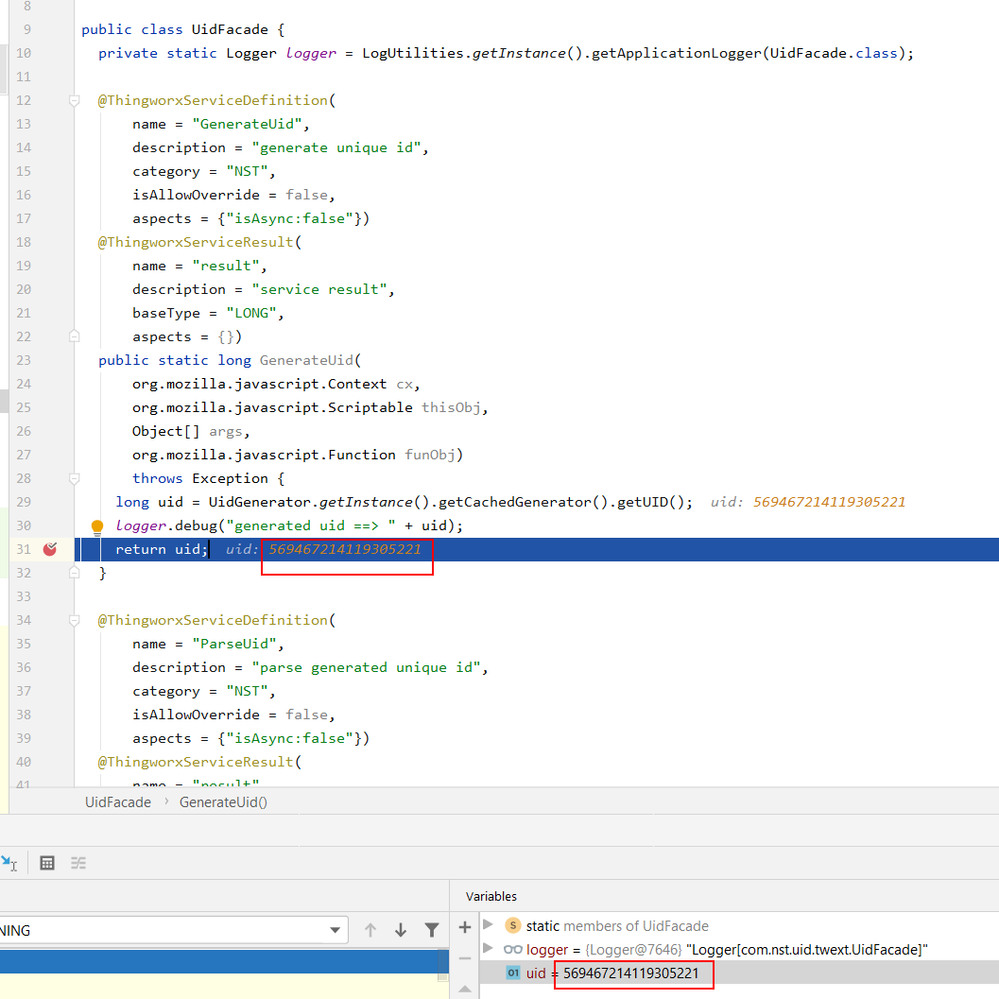This screenshot has height=999, width=999.
Task: Add a new watch with plus icon
Action: pos(465,927)
